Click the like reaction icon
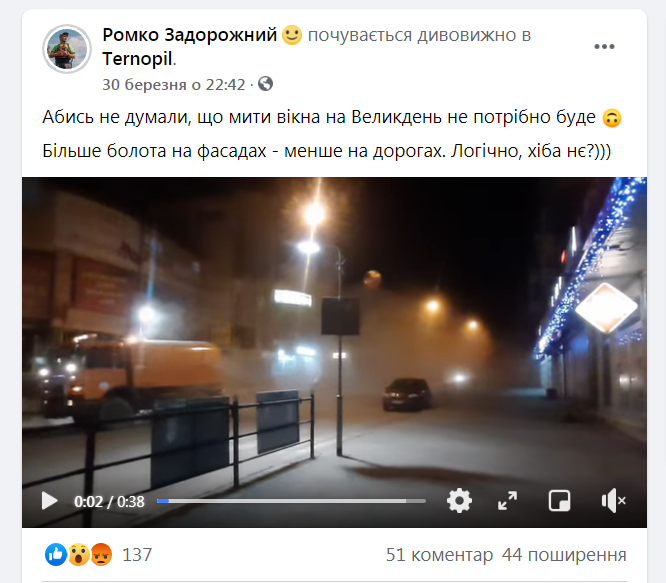The height and width of the screenshot is (583, 666). [x=56, y=555]
